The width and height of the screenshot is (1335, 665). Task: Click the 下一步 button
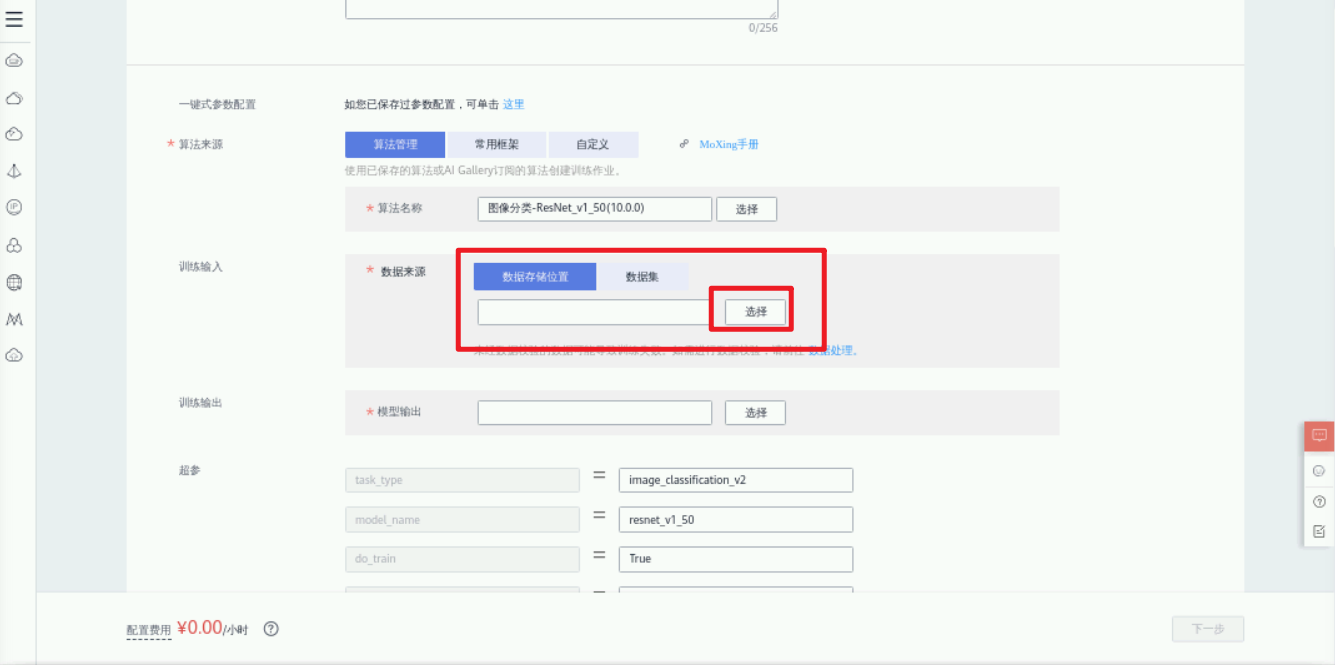(1208, 629)
